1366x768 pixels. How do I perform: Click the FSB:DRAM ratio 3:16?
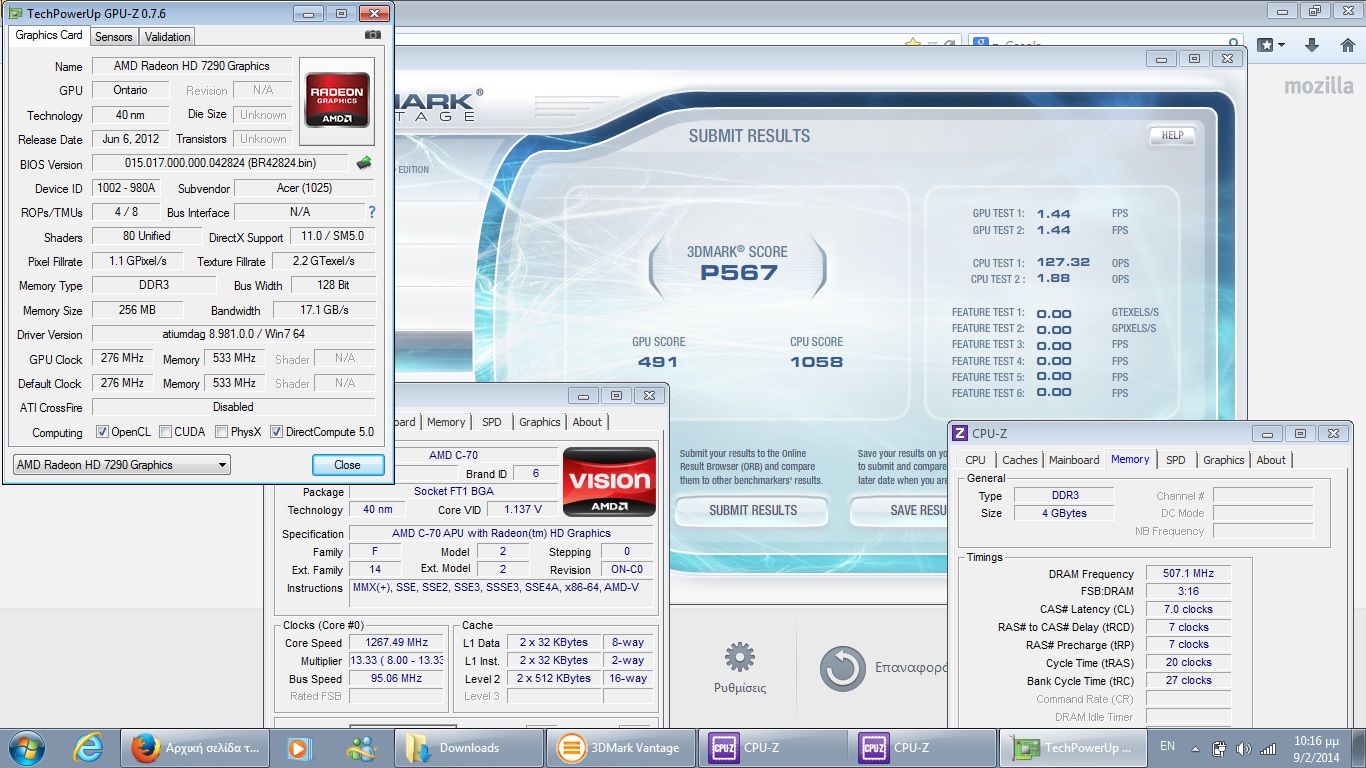pyautogui.click(x=1188, y=591)
